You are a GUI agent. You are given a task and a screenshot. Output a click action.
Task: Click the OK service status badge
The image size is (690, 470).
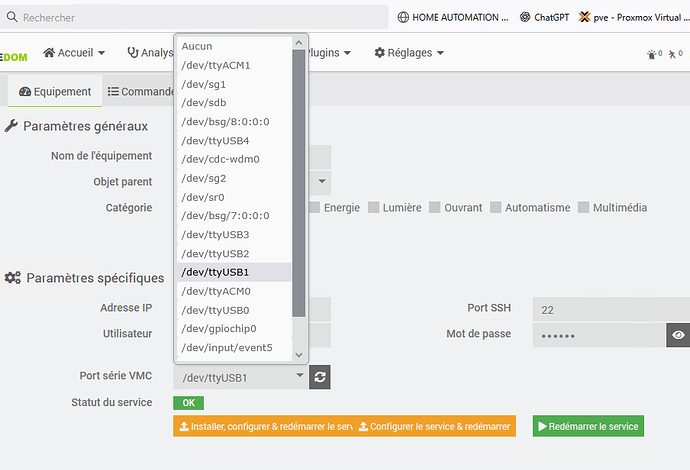[188, 403]
